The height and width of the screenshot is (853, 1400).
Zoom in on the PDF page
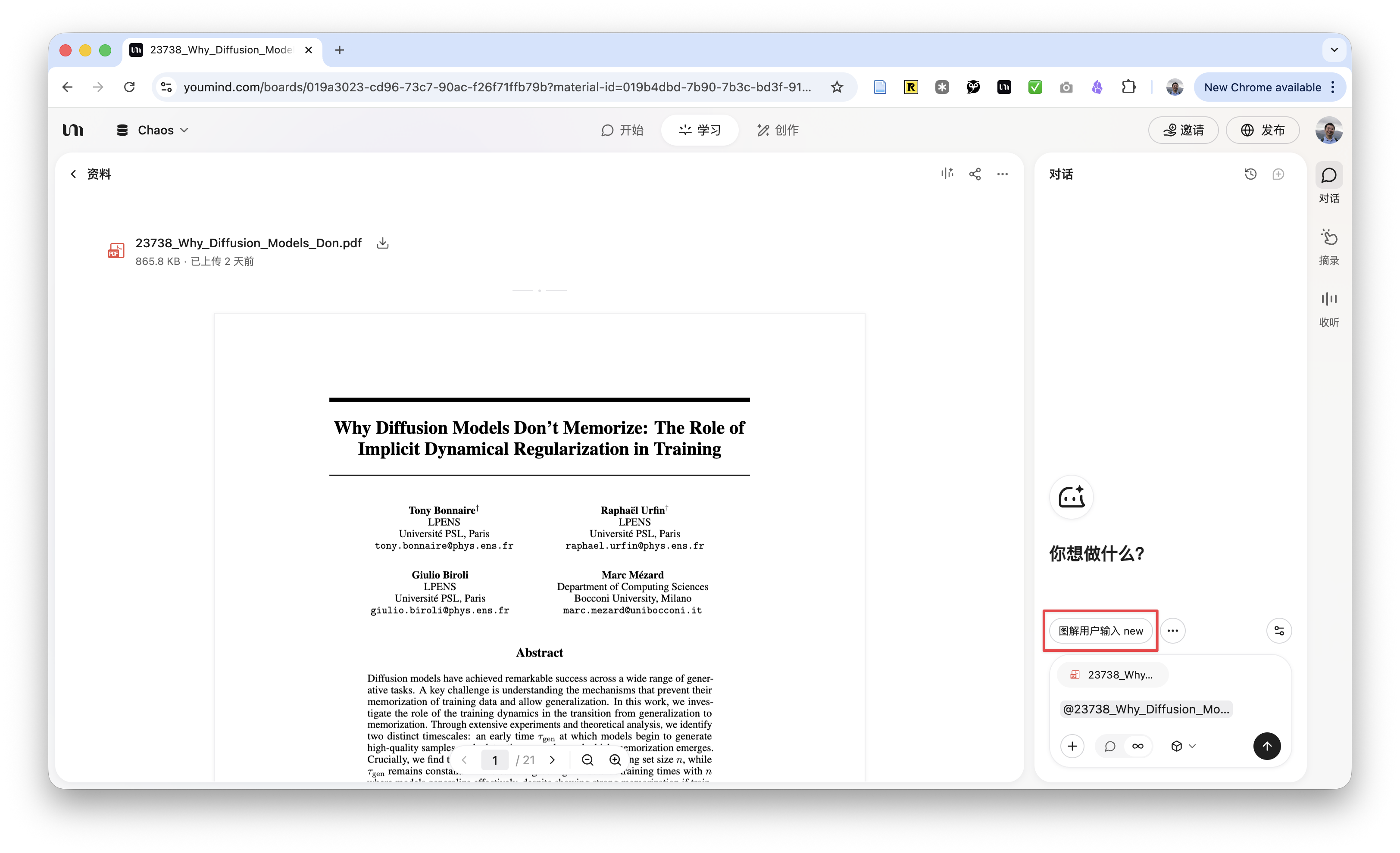click(615, 760)
